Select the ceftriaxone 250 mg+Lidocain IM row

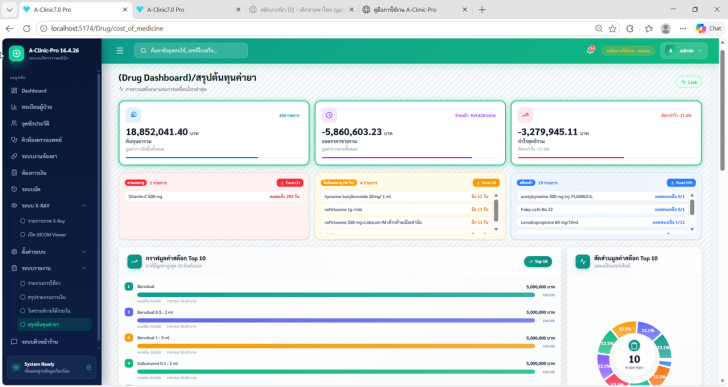click(406, 223)
